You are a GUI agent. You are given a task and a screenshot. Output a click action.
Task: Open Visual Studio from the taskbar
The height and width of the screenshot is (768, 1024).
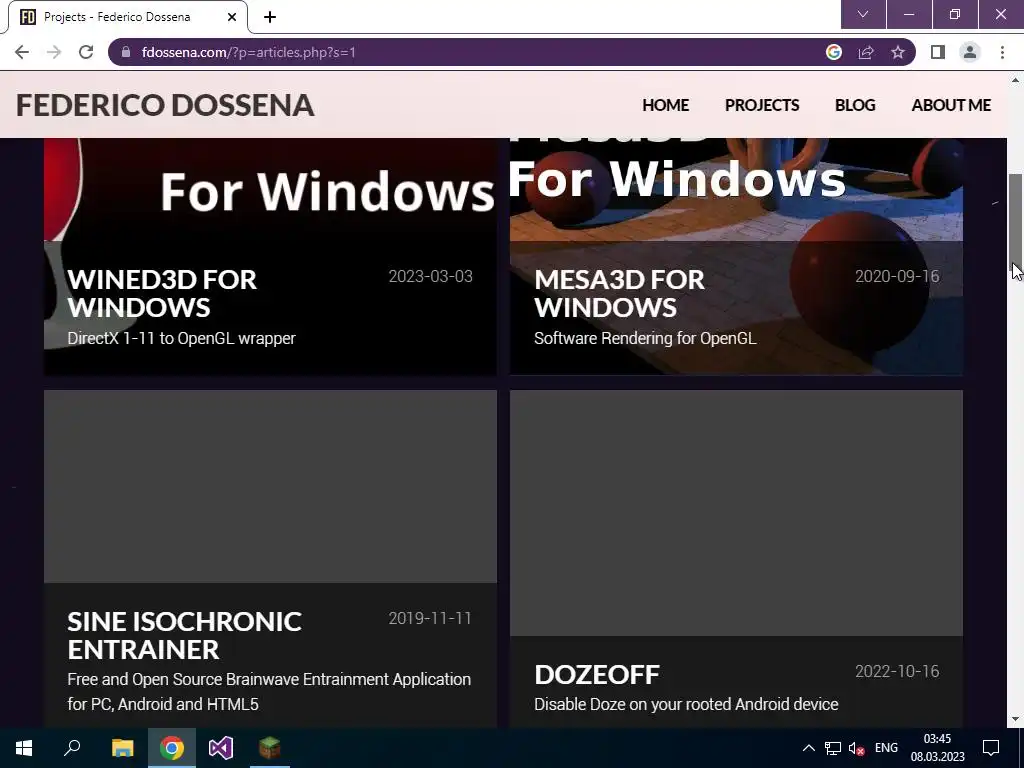tap(221, 748)
